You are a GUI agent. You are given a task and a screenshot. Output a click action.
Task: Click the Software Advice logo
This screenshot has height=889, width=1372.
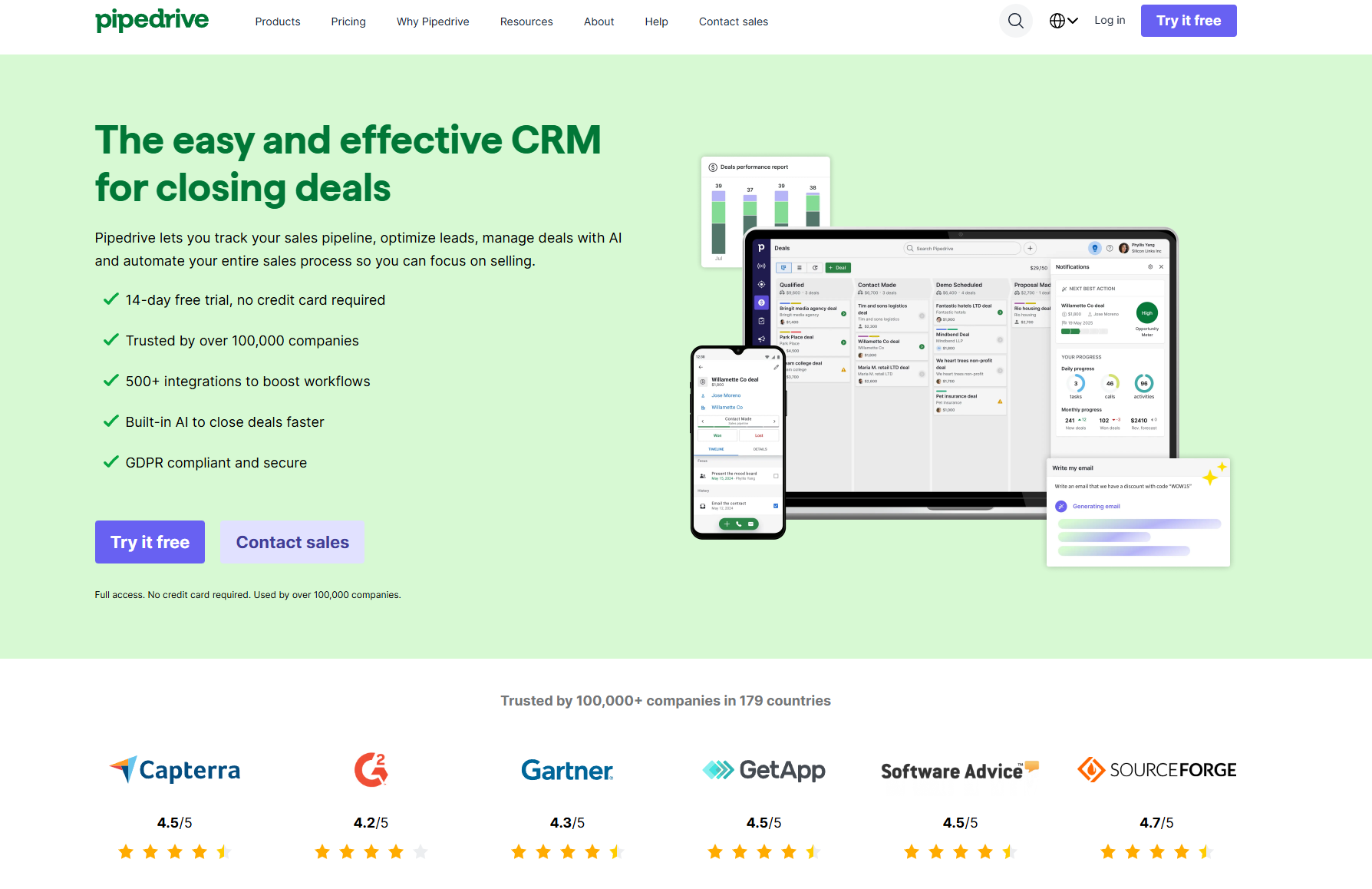[960, 770]
